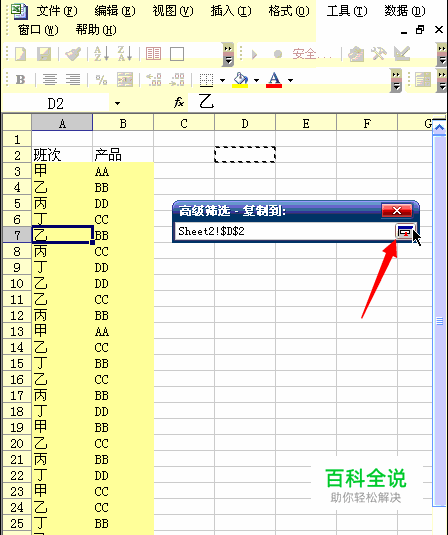Screen dimensions: 448x535
Task: Select column A header
Action: [62, 123]
